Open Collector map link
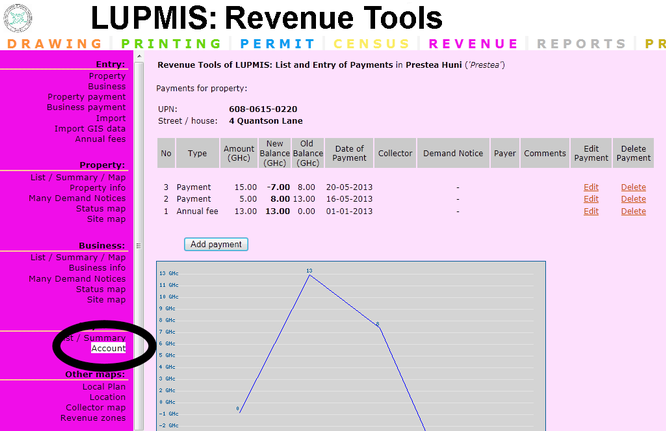The image size is (666, 431). (x=95, y=408)
